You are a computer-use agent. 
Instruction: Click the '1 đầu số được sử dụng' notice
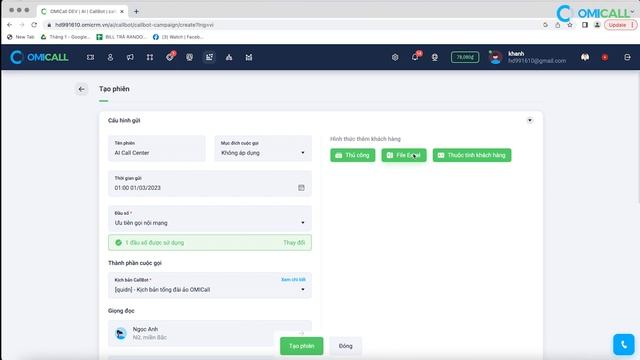click(x=210, y=242)
